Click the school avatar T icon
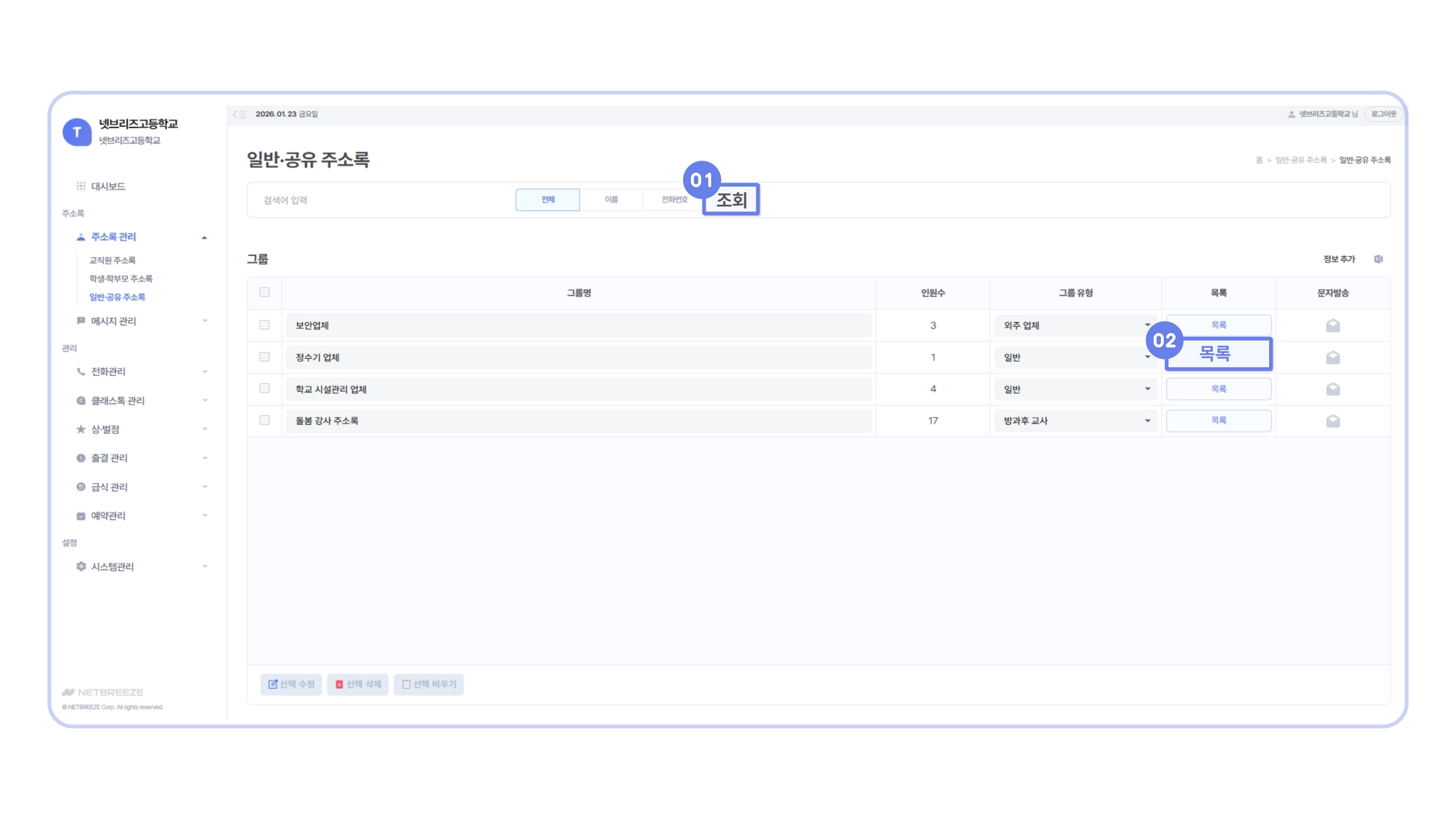Viewport: 1456px width, 819px height. 77,132
